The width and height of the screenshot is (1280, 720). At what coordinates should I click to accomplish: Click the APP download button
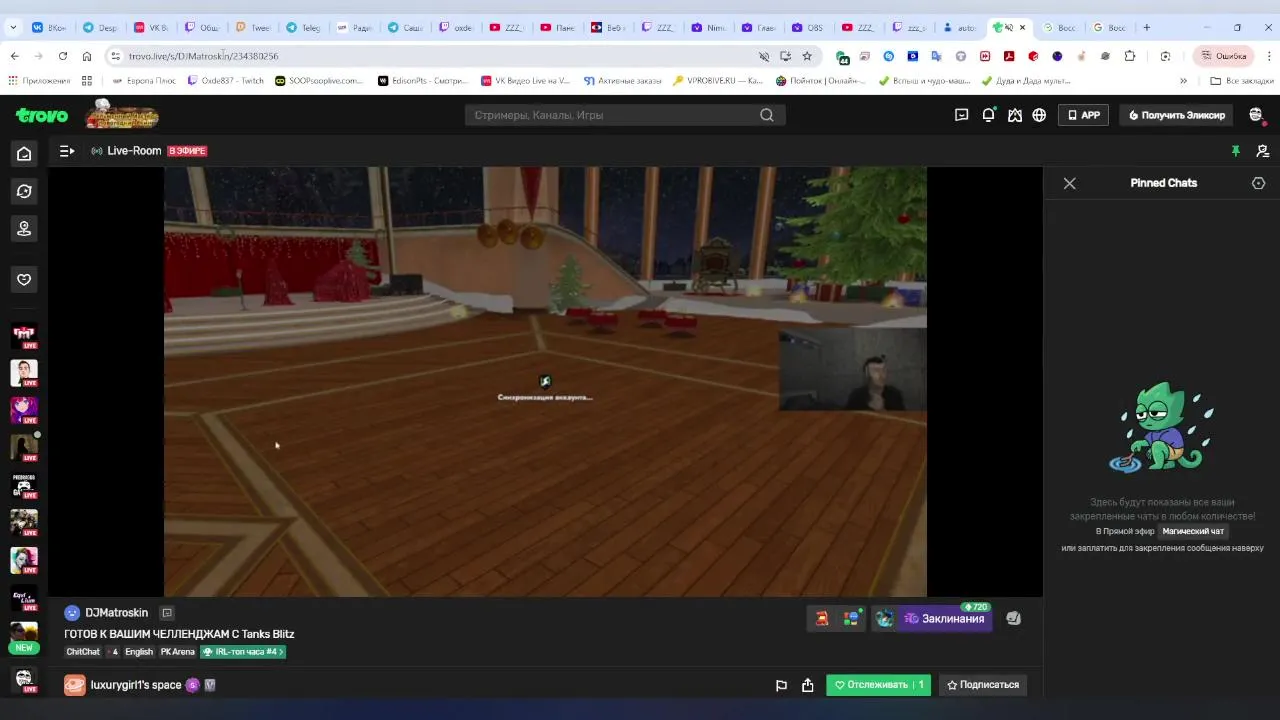[x=1084, y=115]
